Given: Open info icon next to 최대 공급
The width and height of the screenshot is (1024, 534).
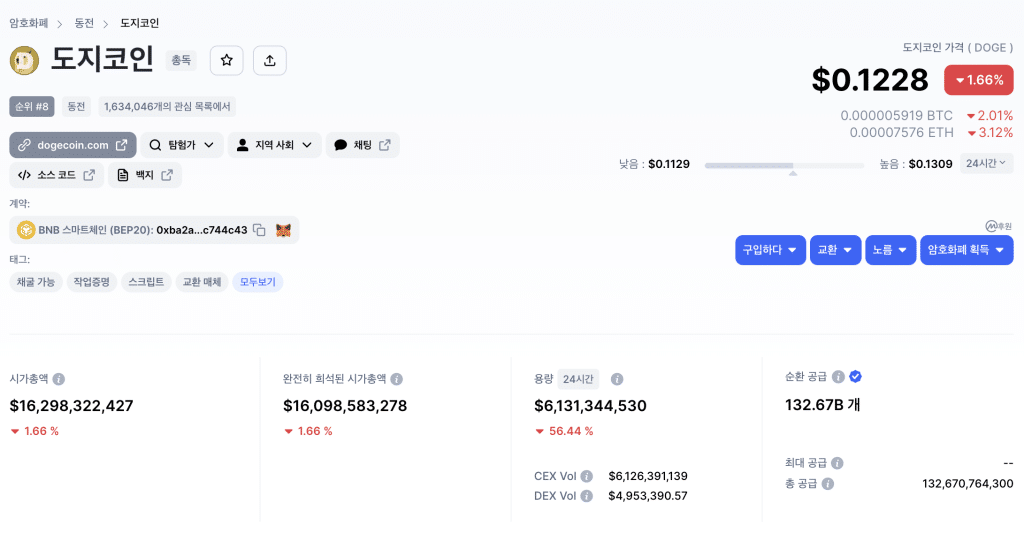Looking at the screenshot, I should pyautogui.click(x=837, y=463).
